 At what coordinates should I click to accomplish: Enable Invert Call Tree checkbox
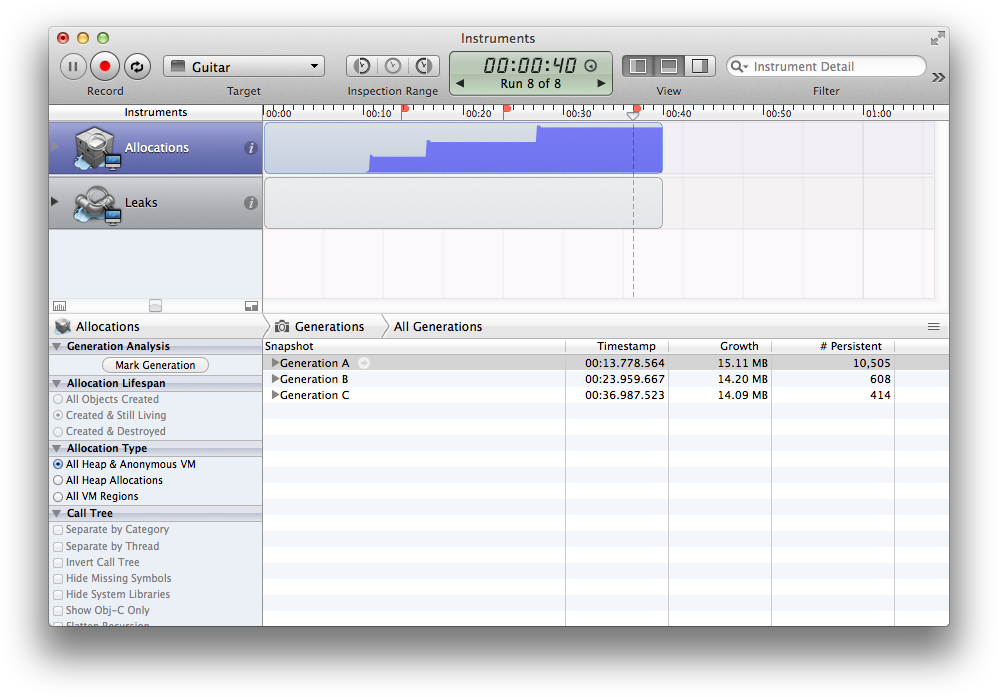click(59, 563)
